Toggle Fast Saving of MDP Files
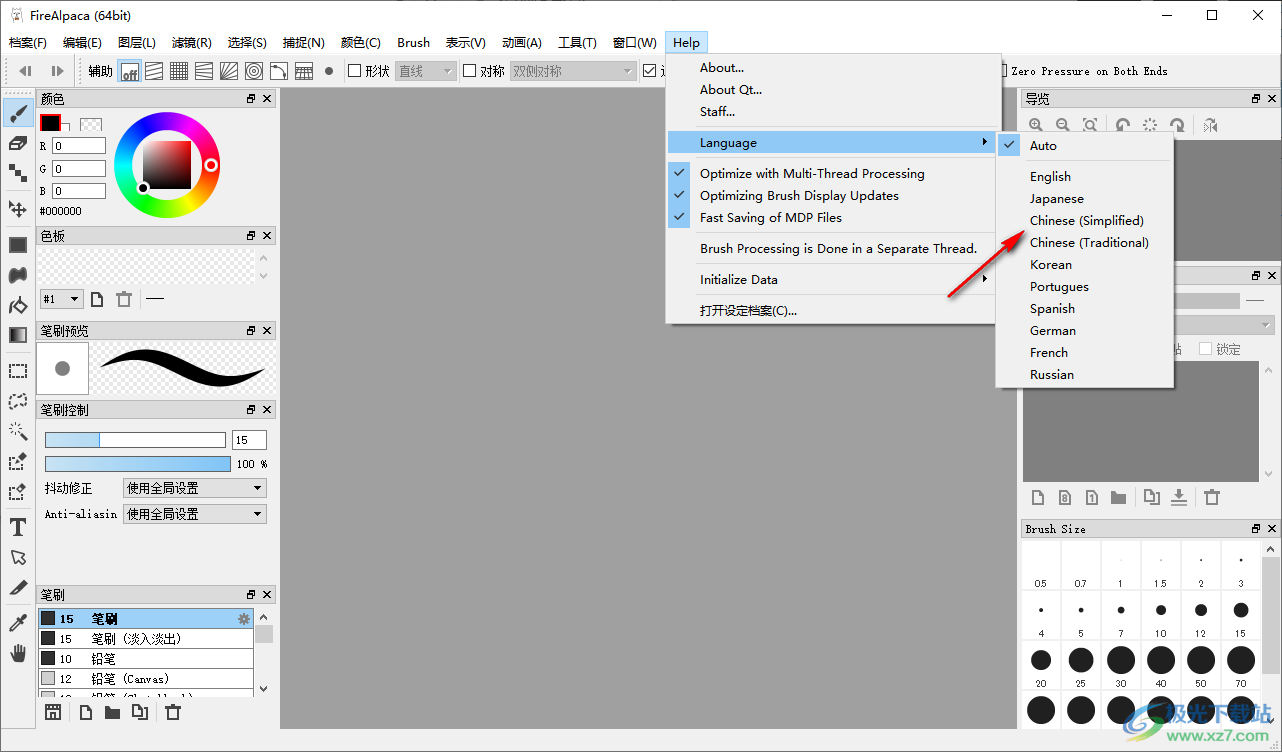Viewport: 1282px width, 752px height. click(830, 217)
